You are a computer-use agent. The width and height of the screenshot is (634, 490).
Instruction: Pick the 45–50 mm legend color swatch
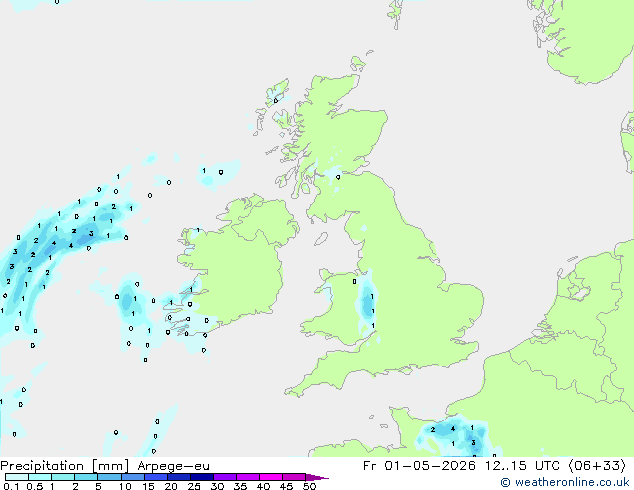tap(294, 477)
